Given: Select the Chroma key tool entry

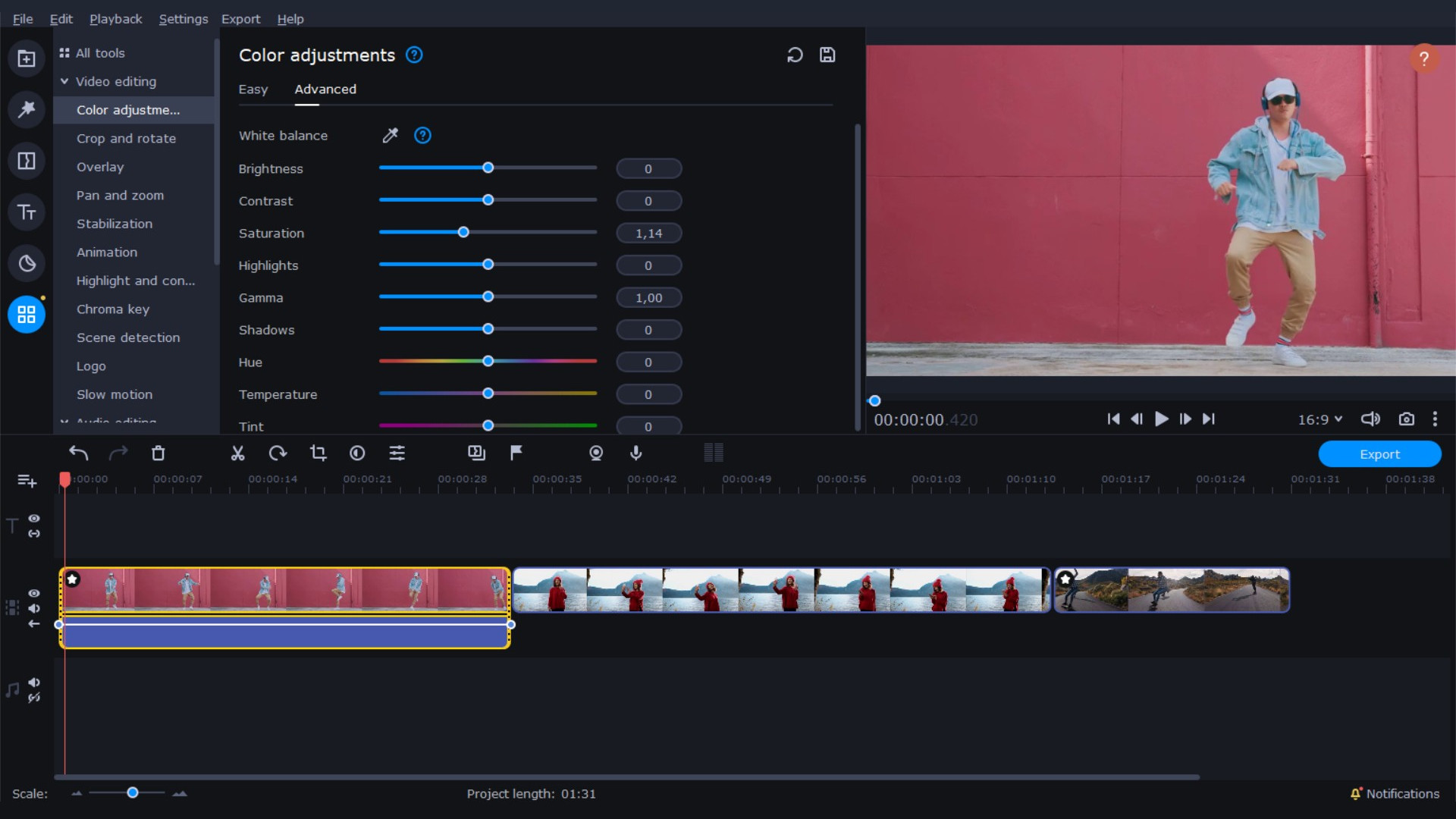Looking at the screenshot, I should click(x=112, y=309).
